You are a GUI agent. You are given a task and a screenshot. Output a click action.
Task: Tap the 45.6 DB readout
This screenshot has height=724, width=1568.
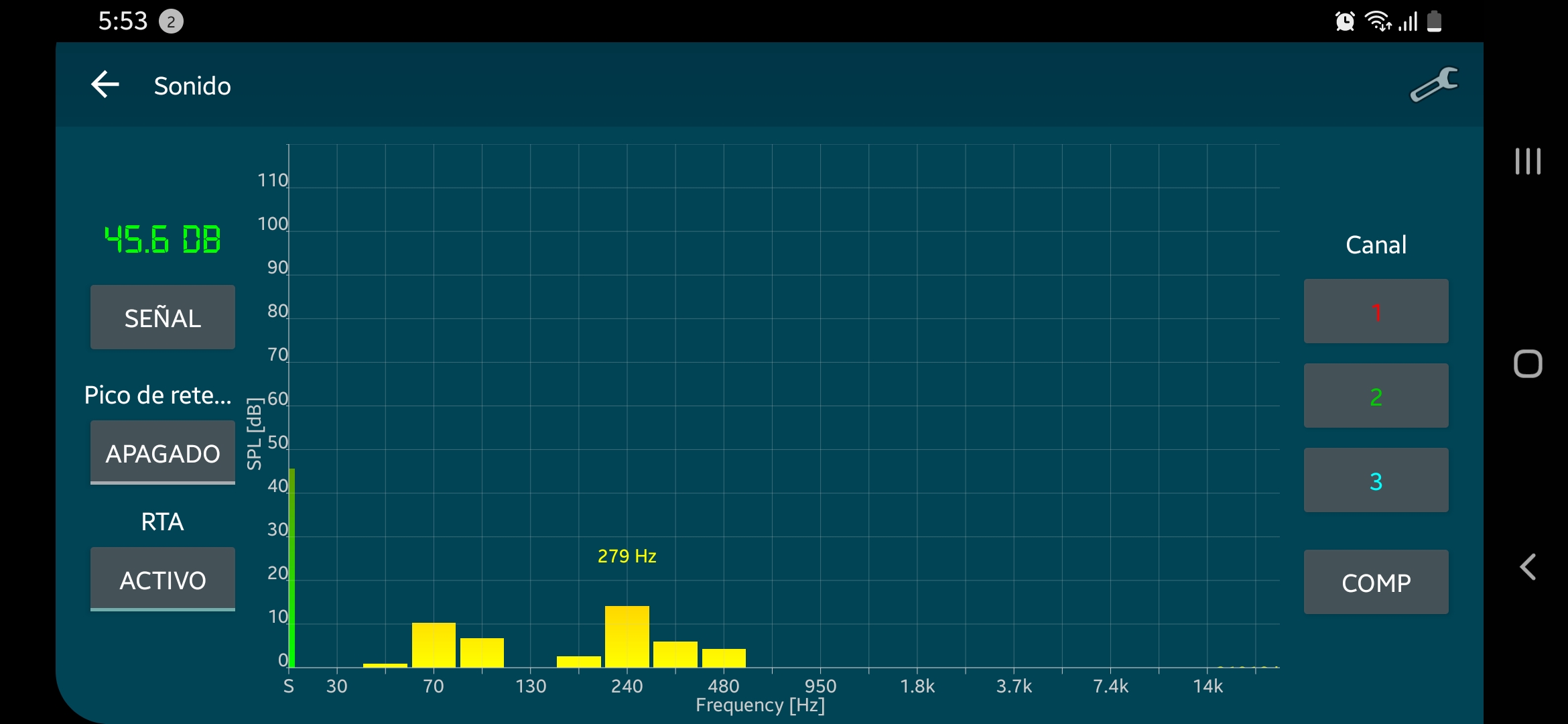tap(163, 240)
